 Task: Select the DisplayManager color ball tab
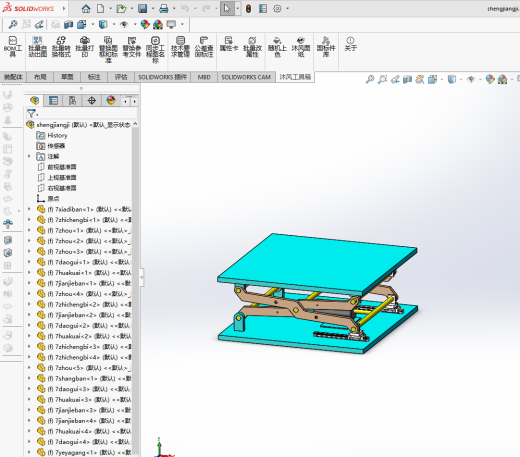tap(111, 100)
